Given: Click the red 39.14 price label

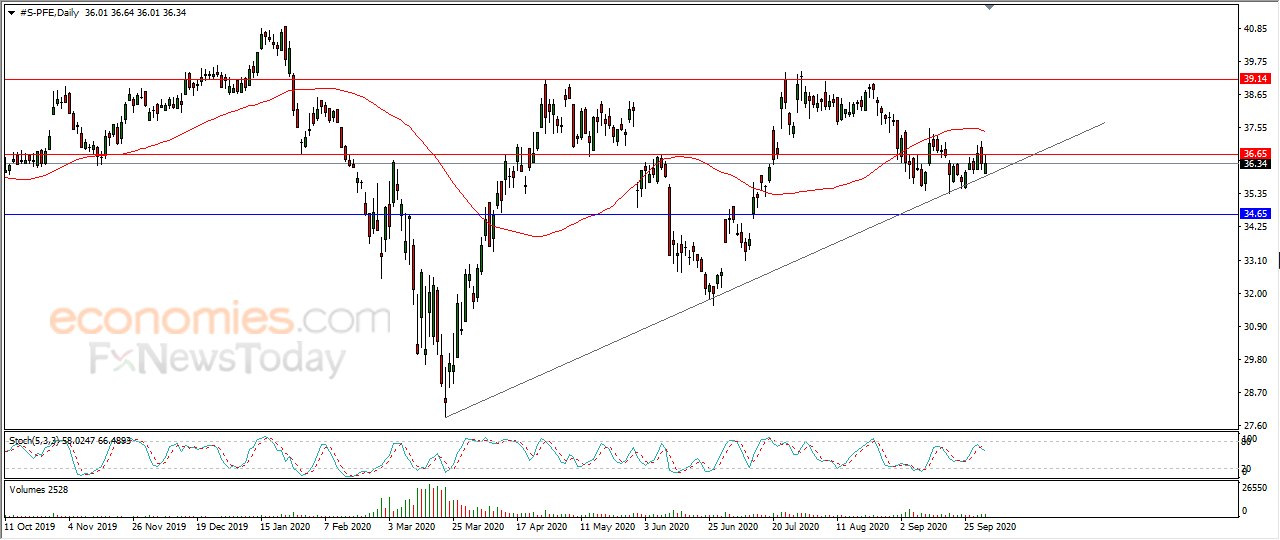Looking at the screenshot, I should [1255, 78].
